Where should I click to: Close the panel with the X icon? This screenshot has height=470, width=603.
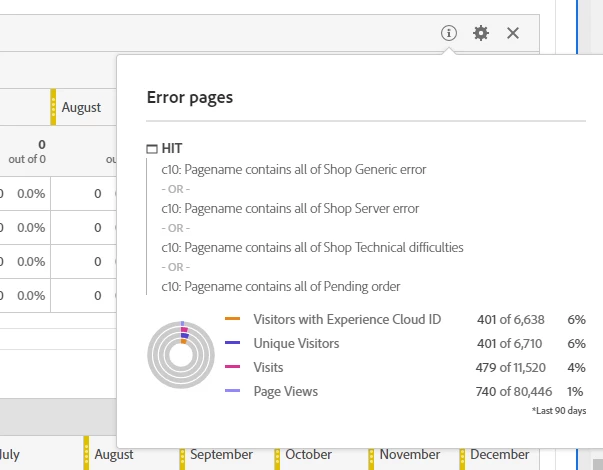click(x=513, y=33)
